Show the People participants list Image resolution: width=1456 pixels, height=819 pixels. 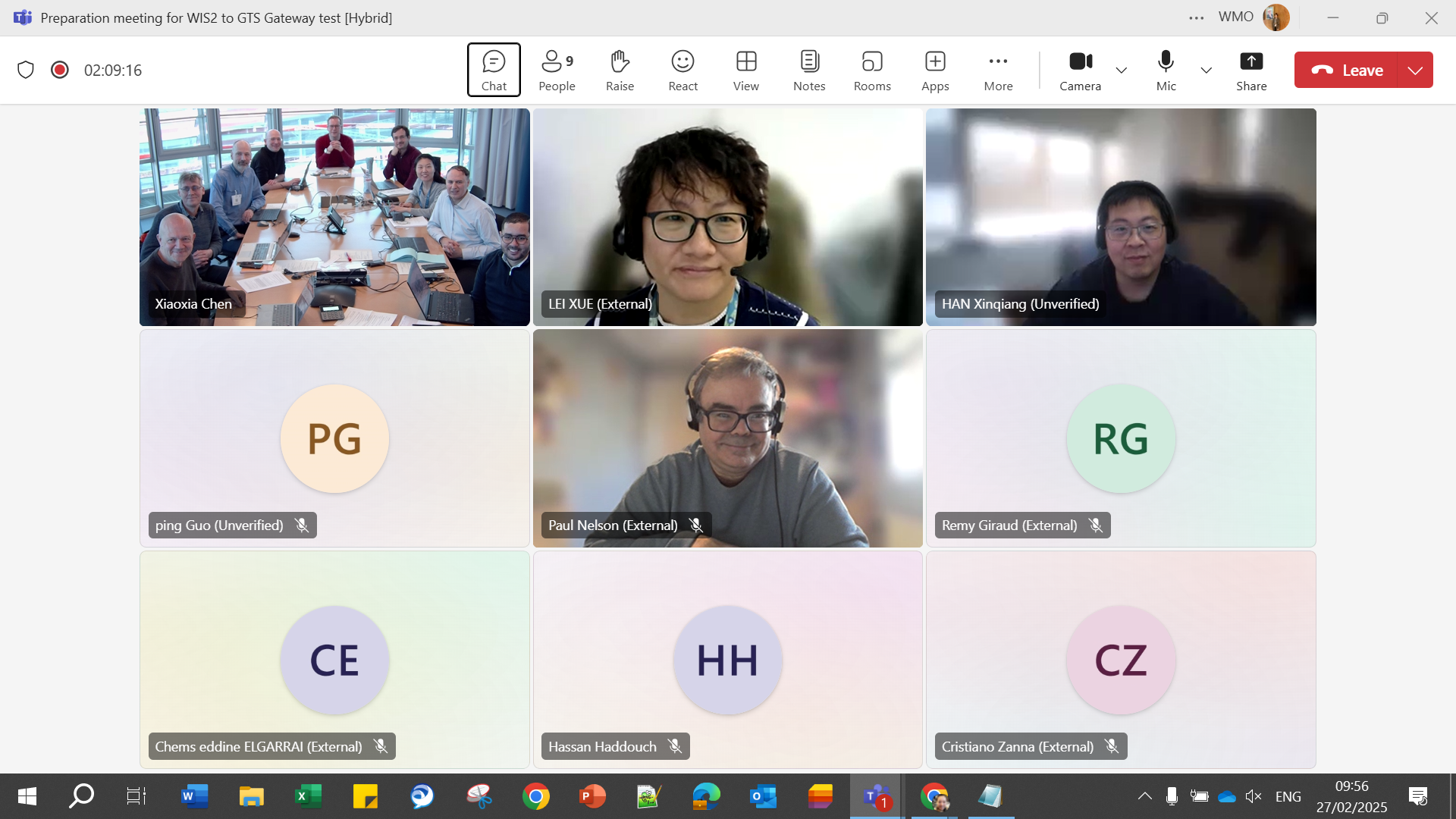557,70
